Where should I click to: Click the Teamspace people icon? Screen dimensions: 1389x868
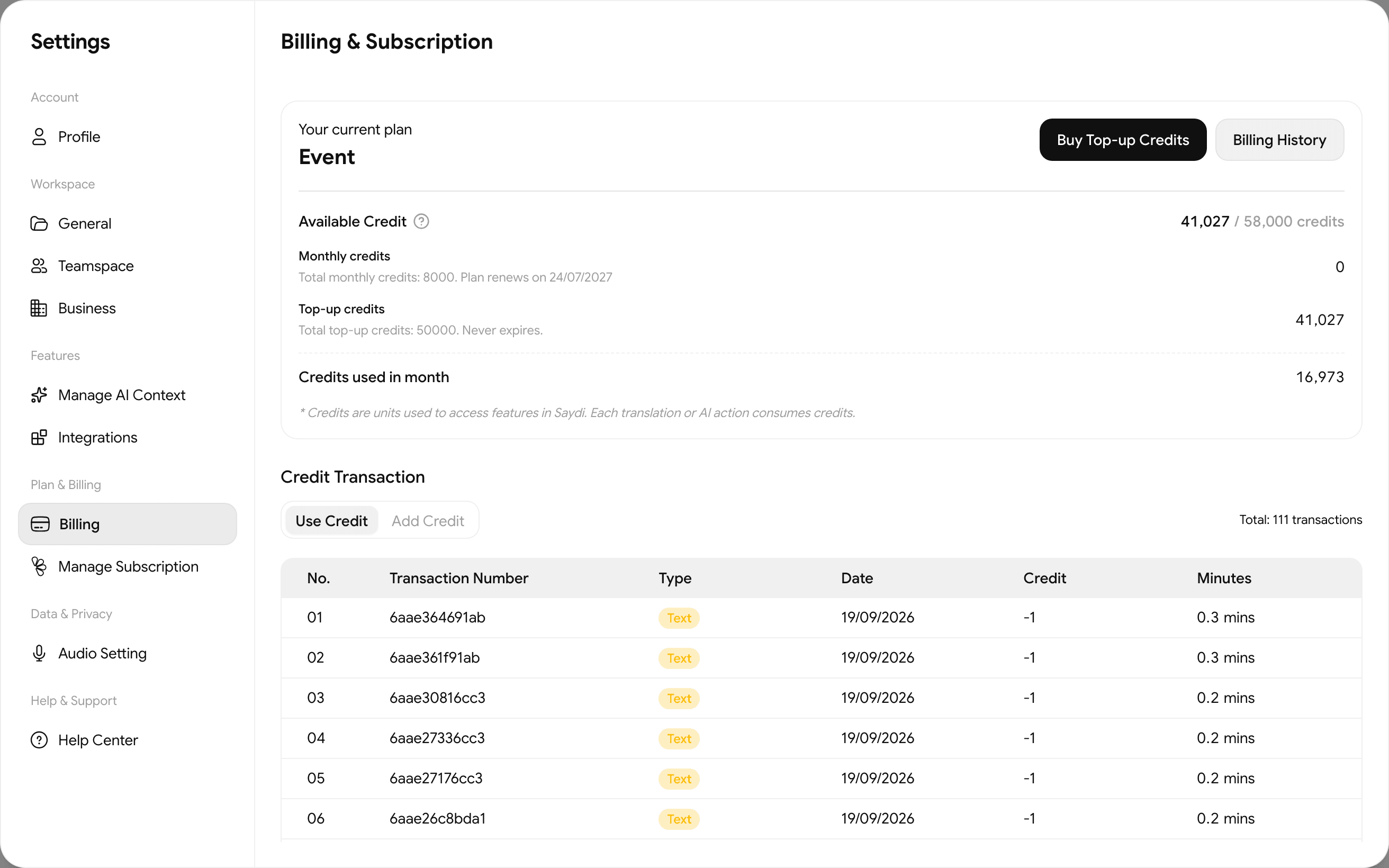39,266
